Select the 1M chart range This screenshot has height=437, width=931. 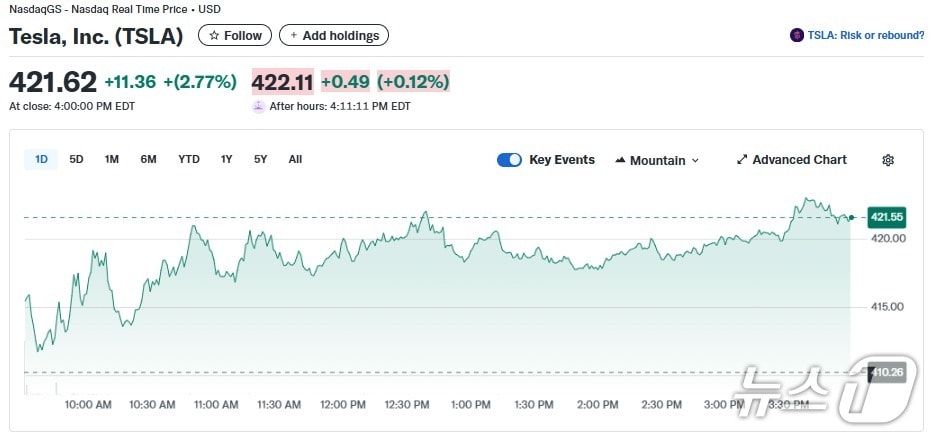tap(112, 159)
